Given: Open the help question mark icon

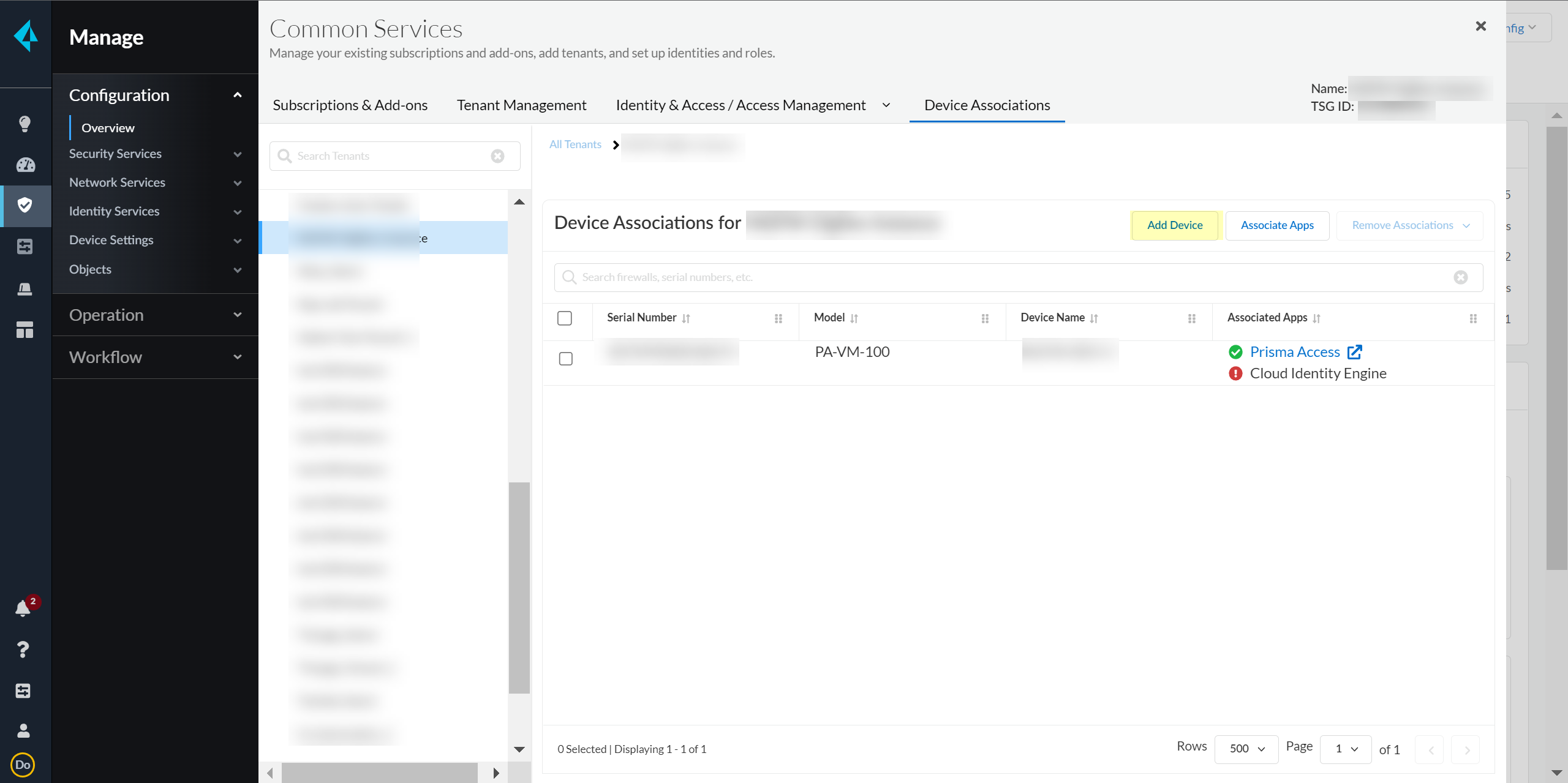Looking at the screenshot, I should [x=23, y=649].
